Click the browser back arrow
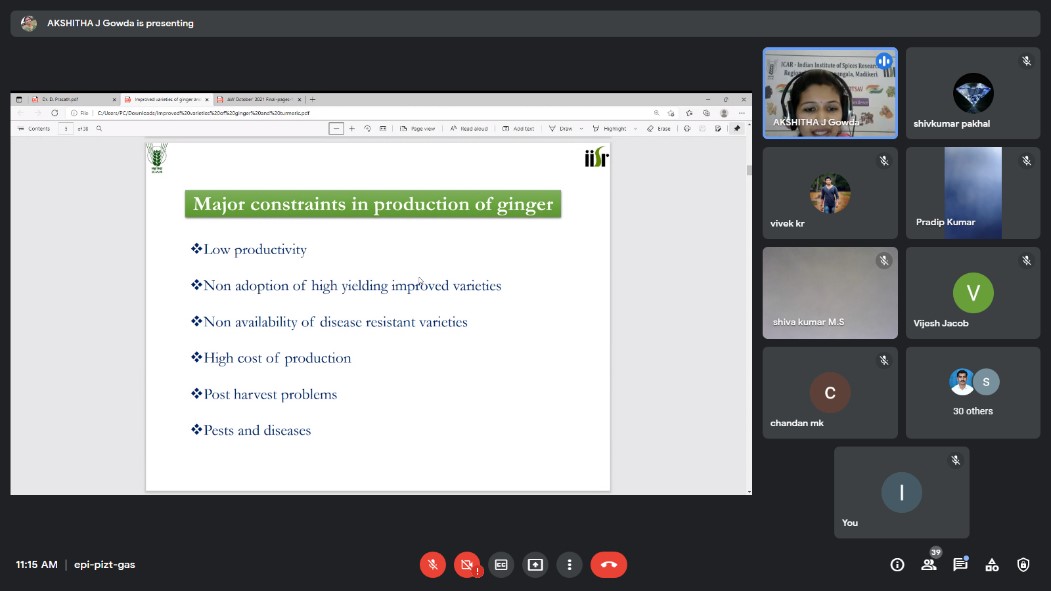The image size is (1051, 591). click(20, 113)
